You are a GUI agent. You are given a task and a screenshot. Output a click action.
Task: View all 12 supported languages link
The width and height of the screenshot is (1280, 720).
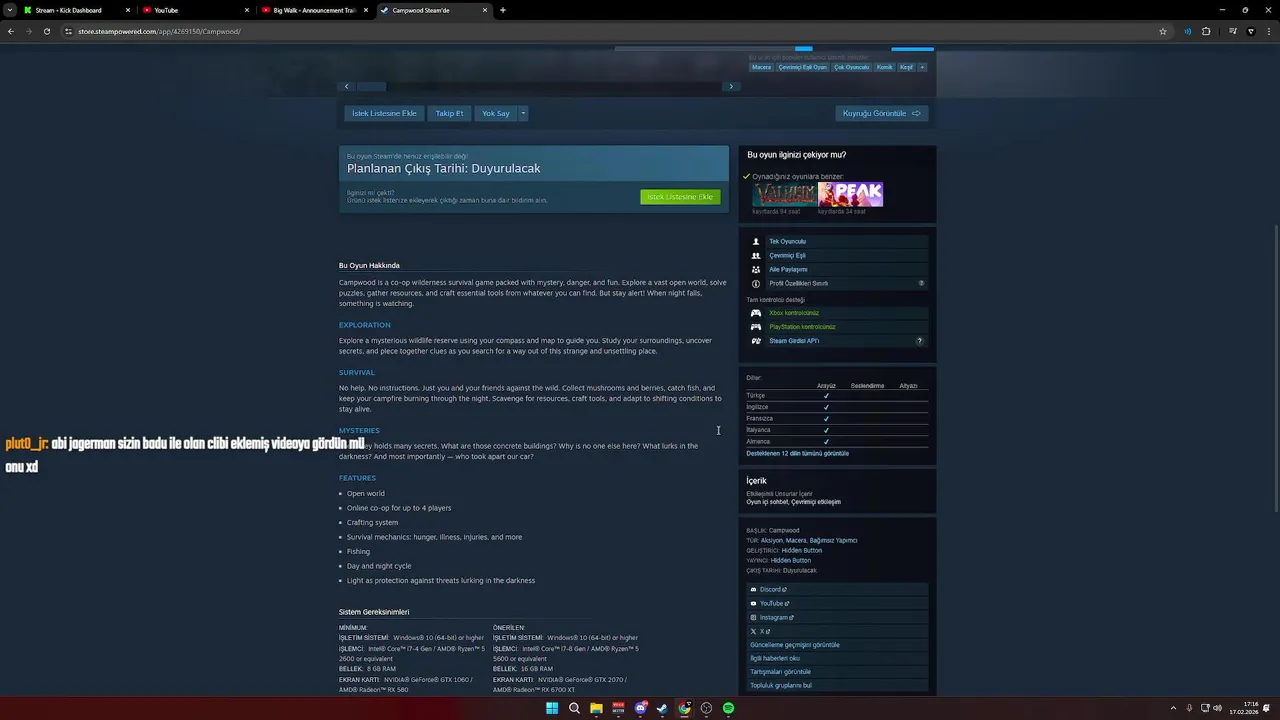pyautogui.click(x=797, y=453)
